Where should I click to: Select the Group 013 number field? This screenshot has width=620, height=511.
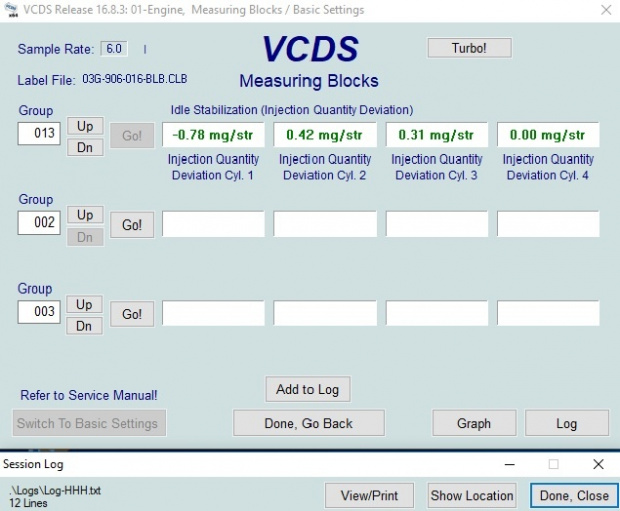pyautogui.click(x=39, y=133)
